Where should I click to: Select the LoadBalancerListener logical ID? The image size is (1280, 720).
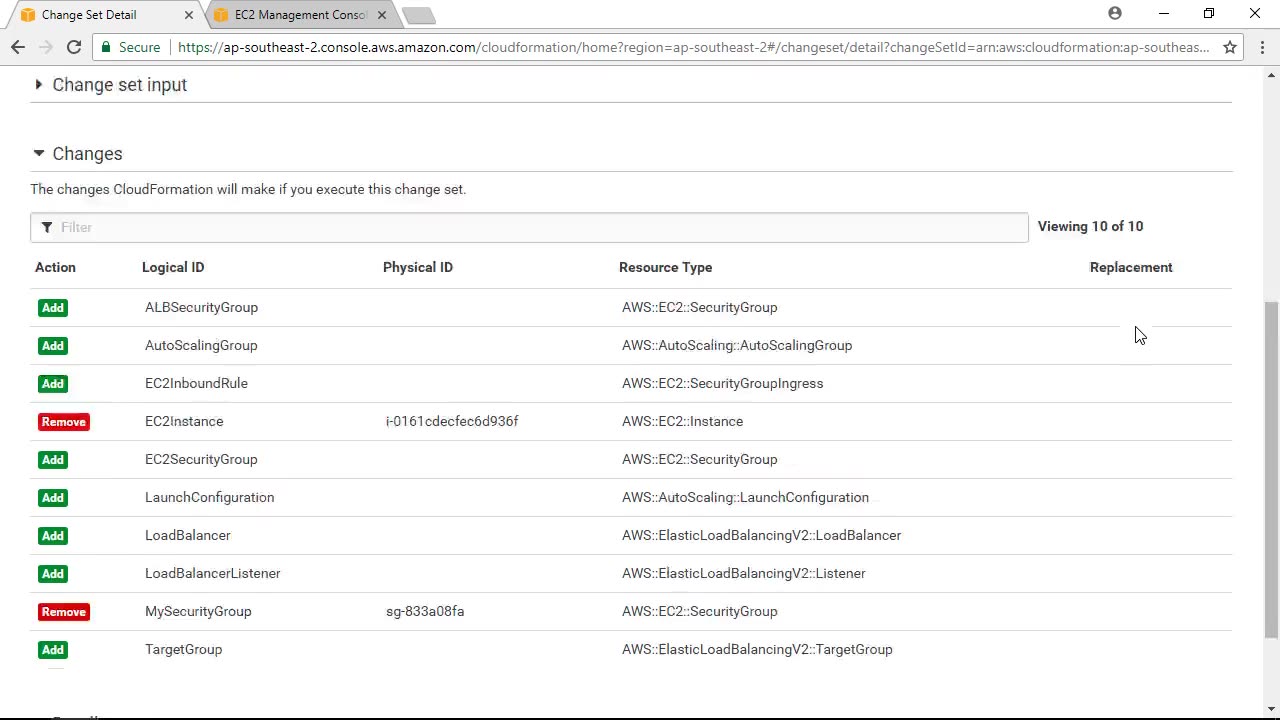click(212, 573)
